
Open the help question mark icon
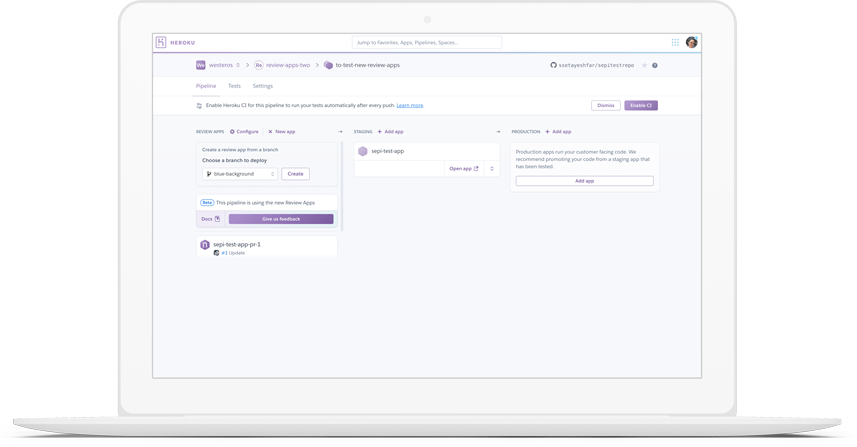(x=655, y=66)
